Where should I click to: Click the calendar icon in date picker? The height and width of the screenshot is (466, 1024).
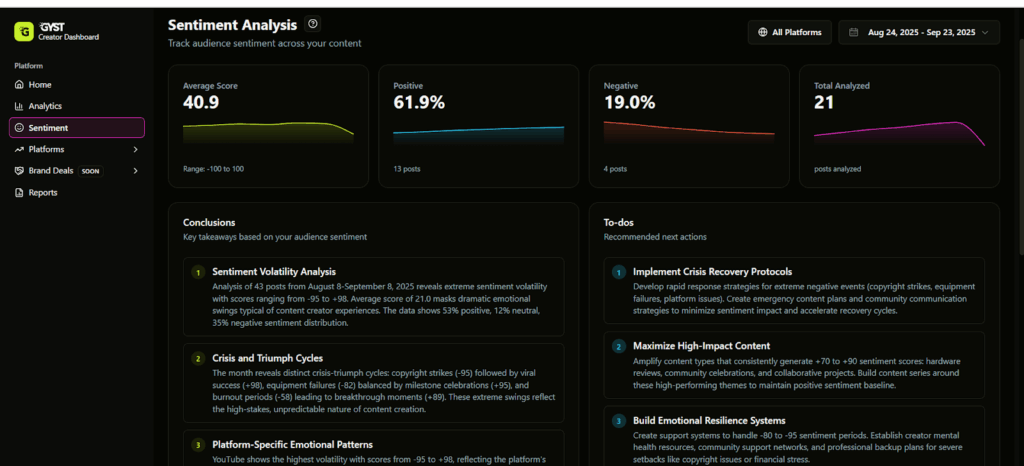[853, 33]
